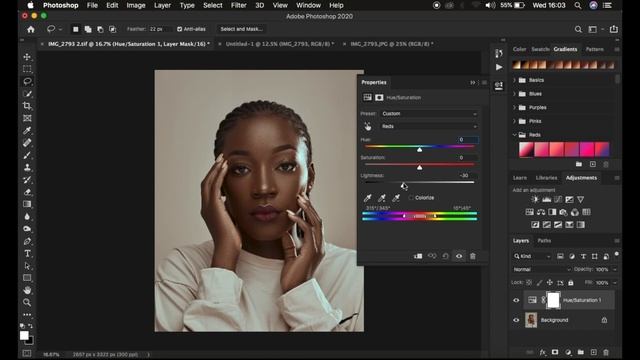
Task: Toggle layer filter on/off switch
Action: pos(617,254)
